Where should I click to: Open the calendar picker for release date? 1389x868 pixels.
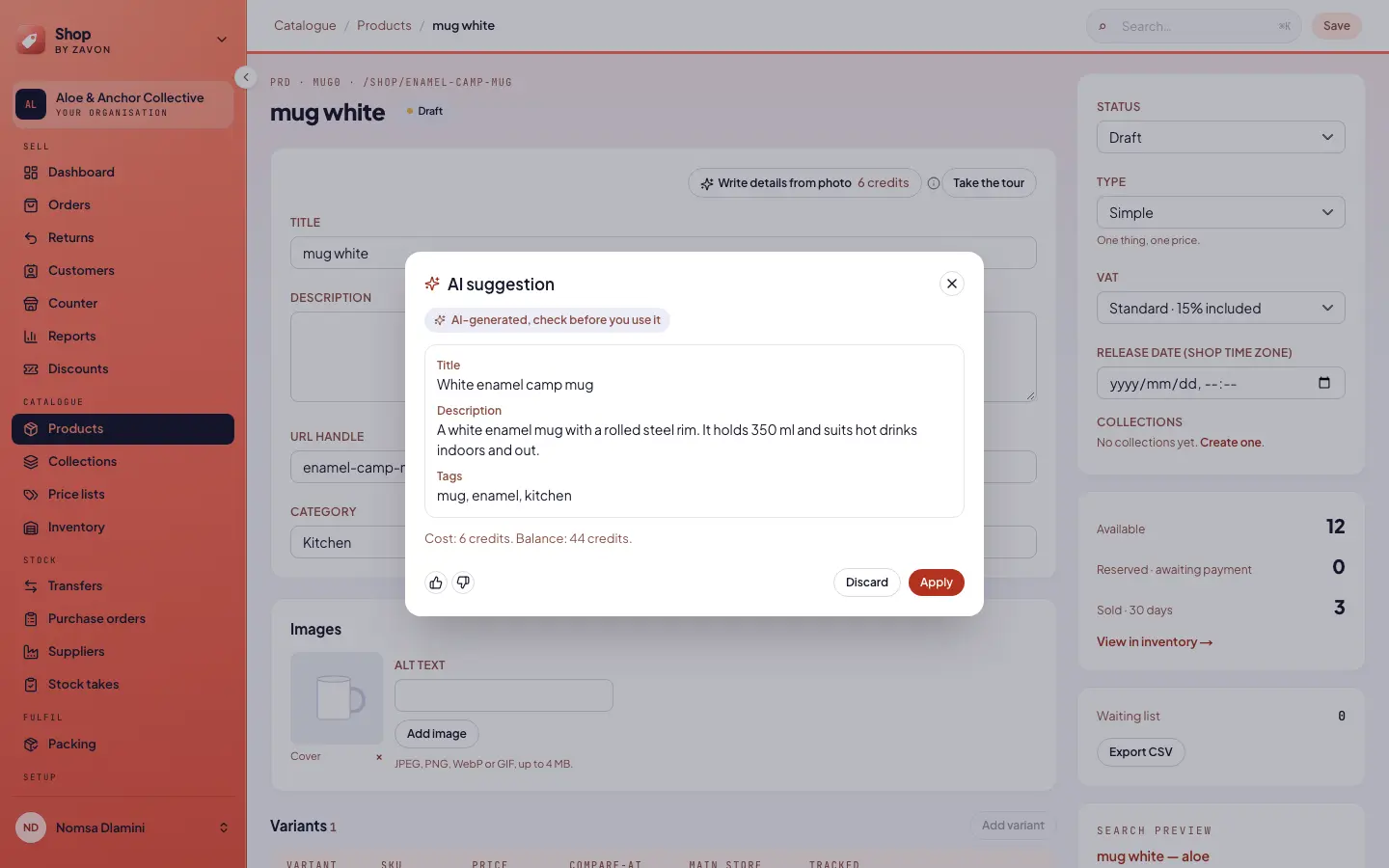tap(1324, 383)
